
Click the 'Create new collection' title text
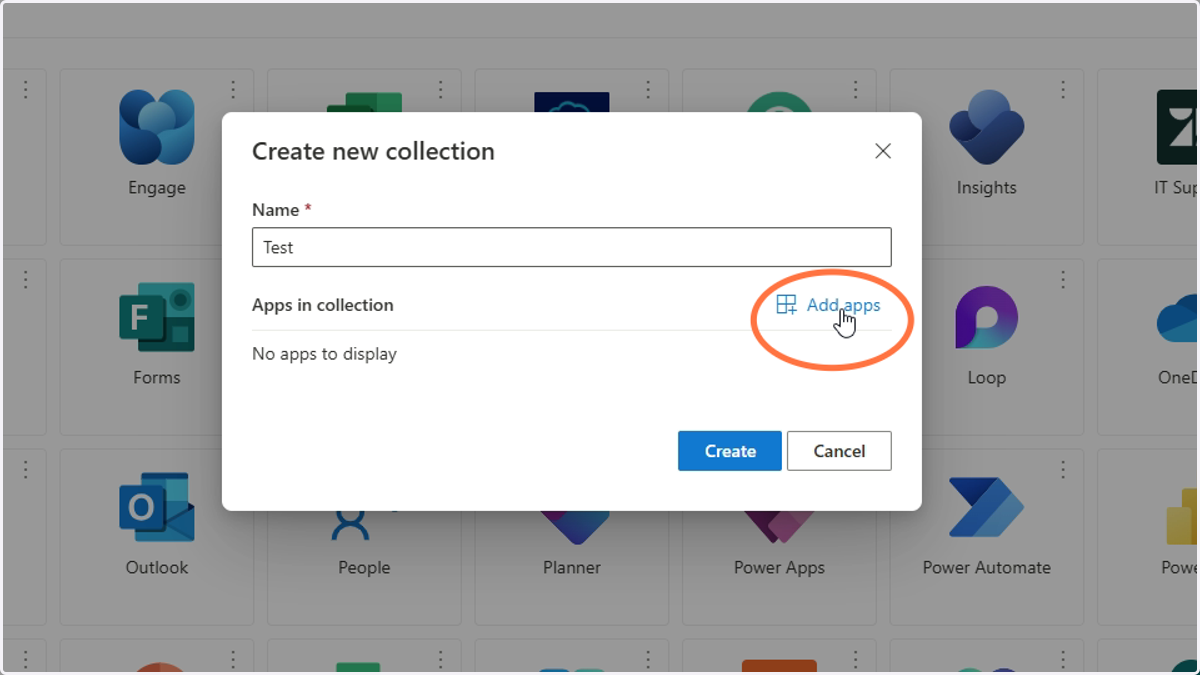point(373,151)
